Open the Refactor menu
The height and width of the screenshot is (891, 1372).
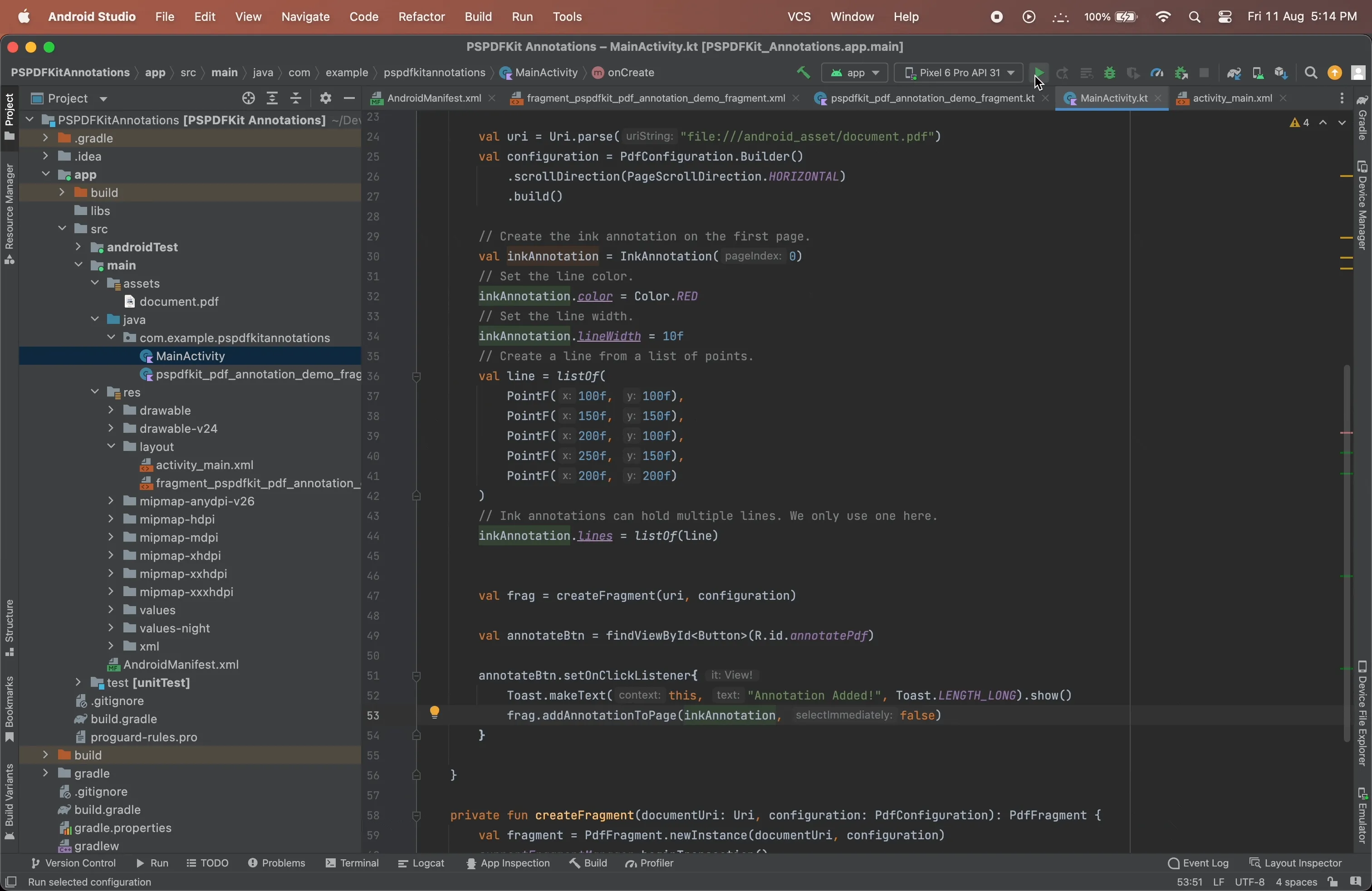(x=421, y=17)
